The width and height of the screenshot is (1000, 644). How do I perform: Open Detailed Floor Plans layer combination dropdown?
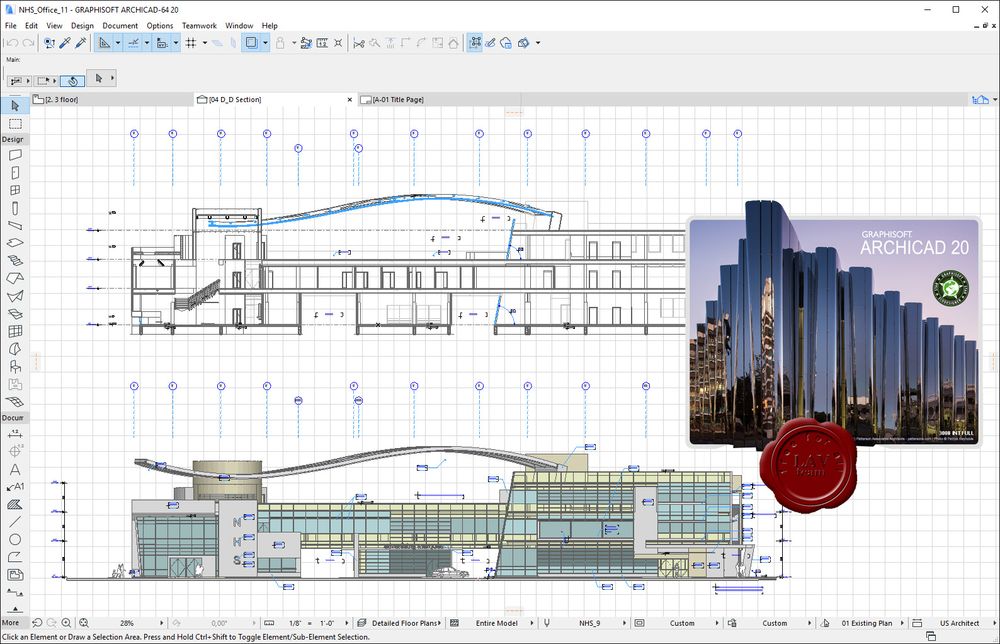(x=439, y=623)
